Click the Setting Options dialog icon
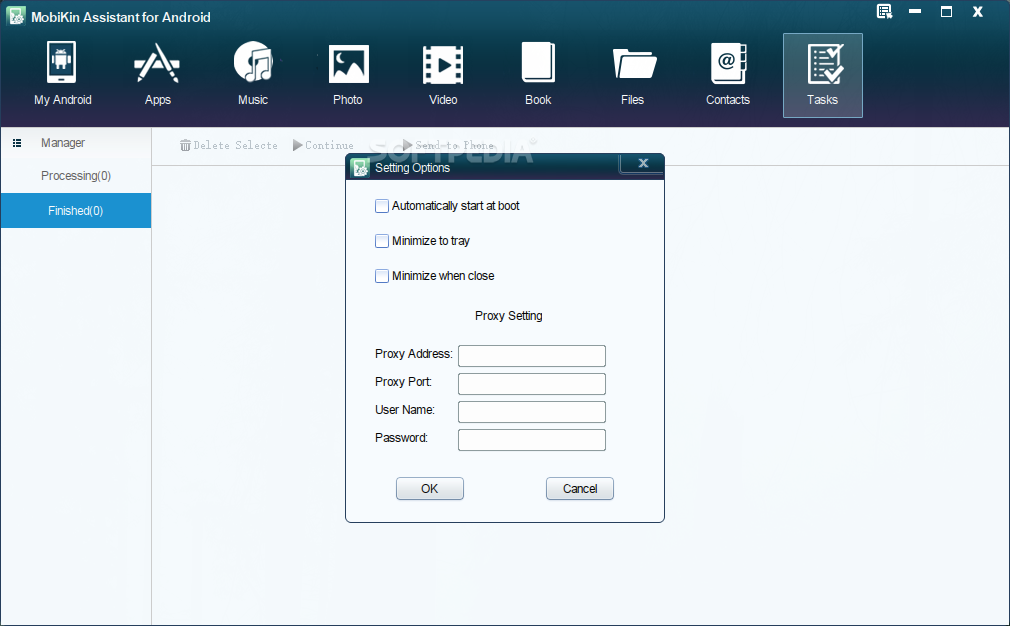 (x=360, y=167)
